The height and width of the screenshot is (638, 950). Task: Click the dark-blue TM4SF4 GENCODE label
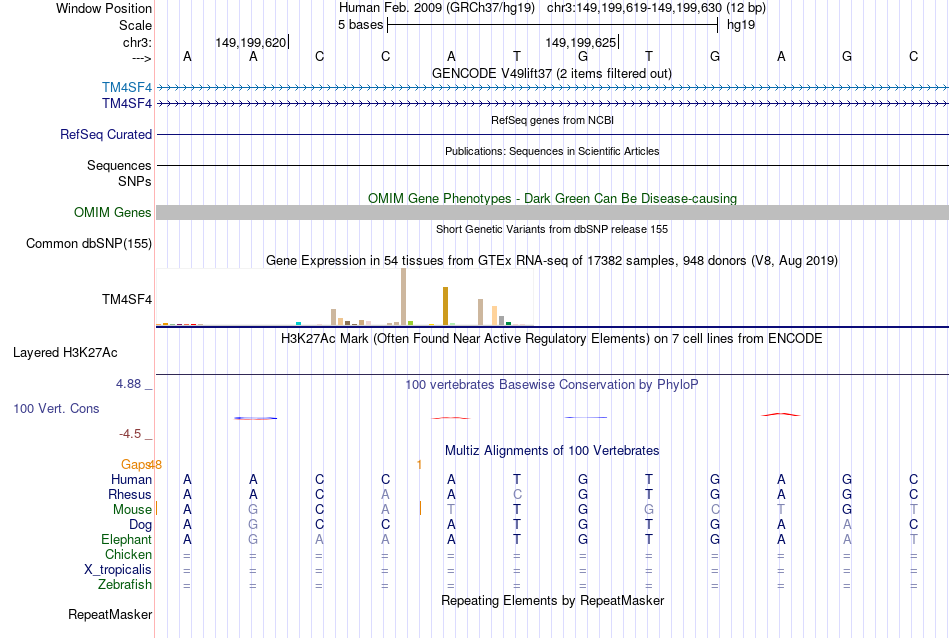(127, 103)
